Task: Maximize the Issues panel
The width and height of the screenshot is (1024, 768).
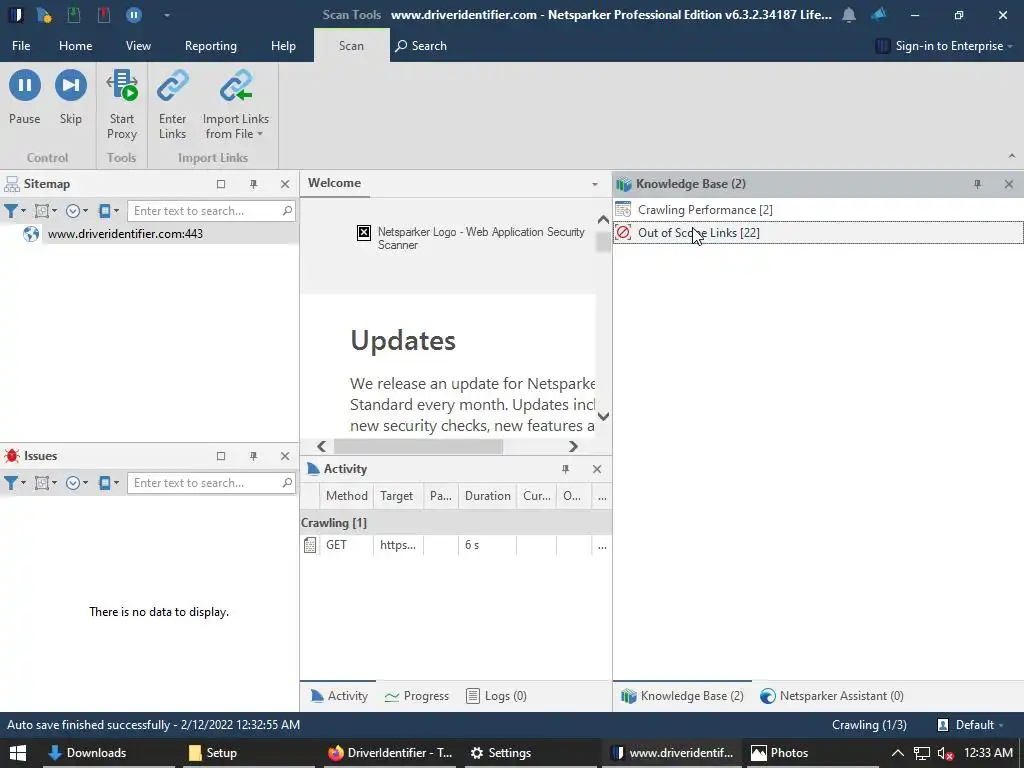Action: tap(221, 456)
